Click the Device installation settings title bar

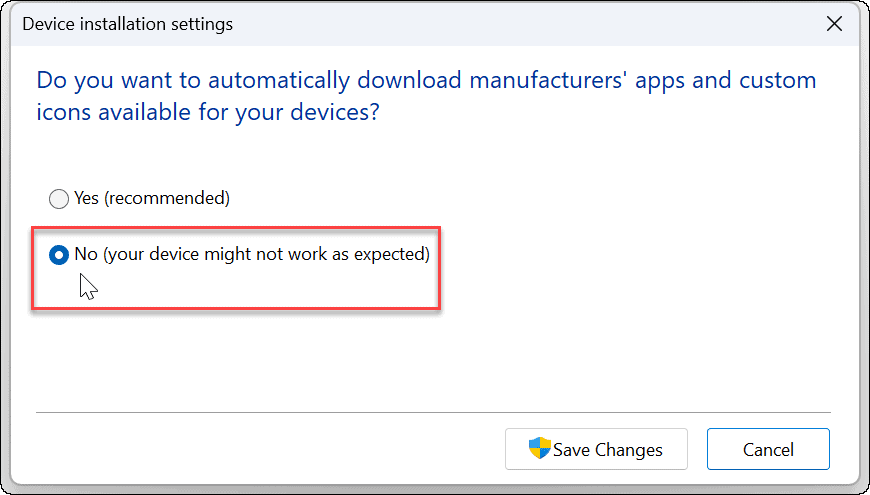click(411, 24)
